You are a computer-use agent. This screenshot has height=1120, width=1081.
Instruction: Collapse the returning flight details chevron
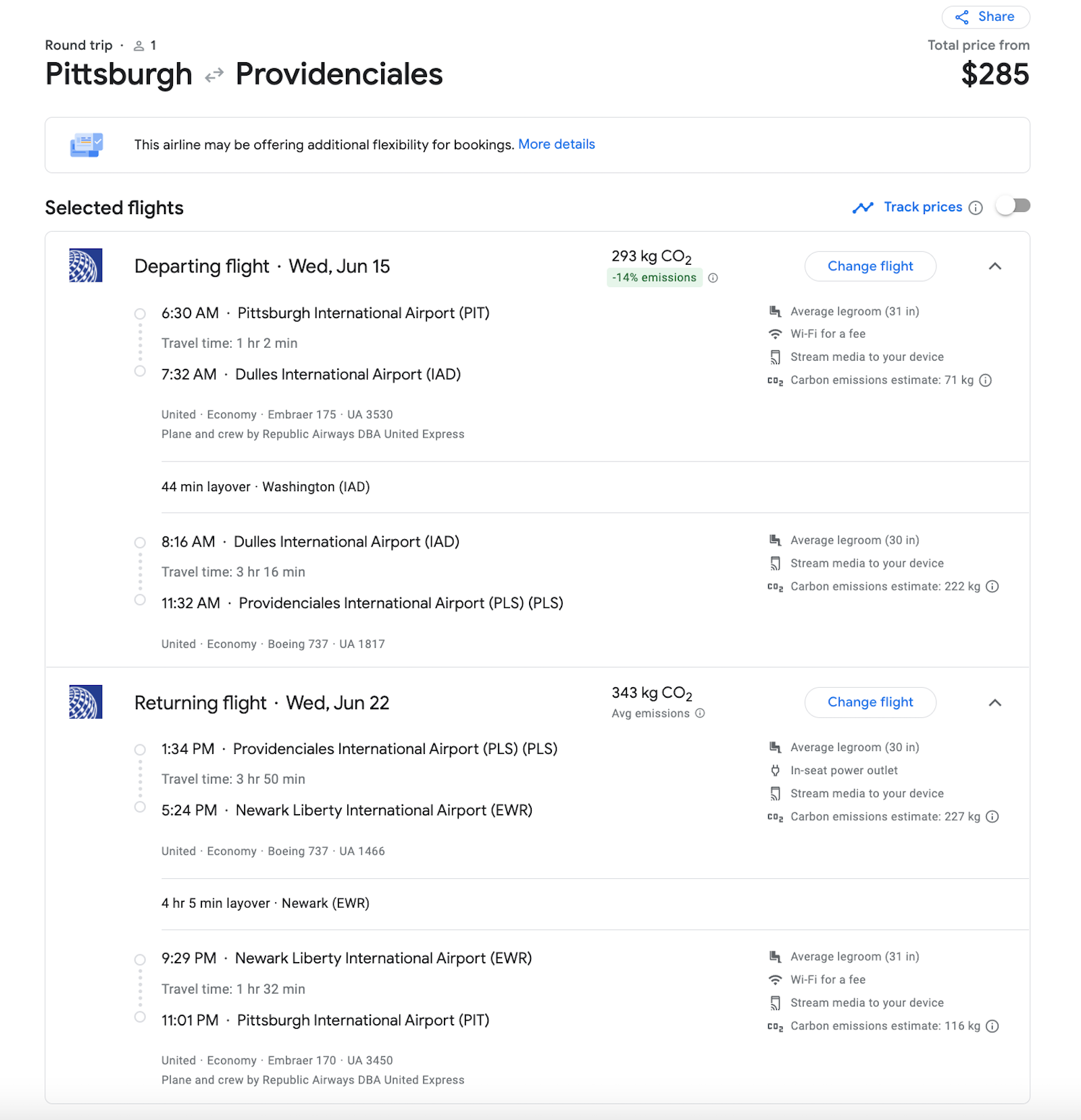(x=995, y=703)
